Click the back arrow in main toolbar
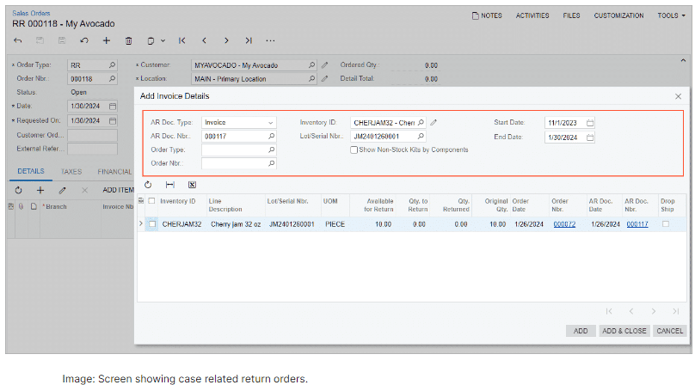The height and width of the screenshot is (385, 695). tap(18, 41)
